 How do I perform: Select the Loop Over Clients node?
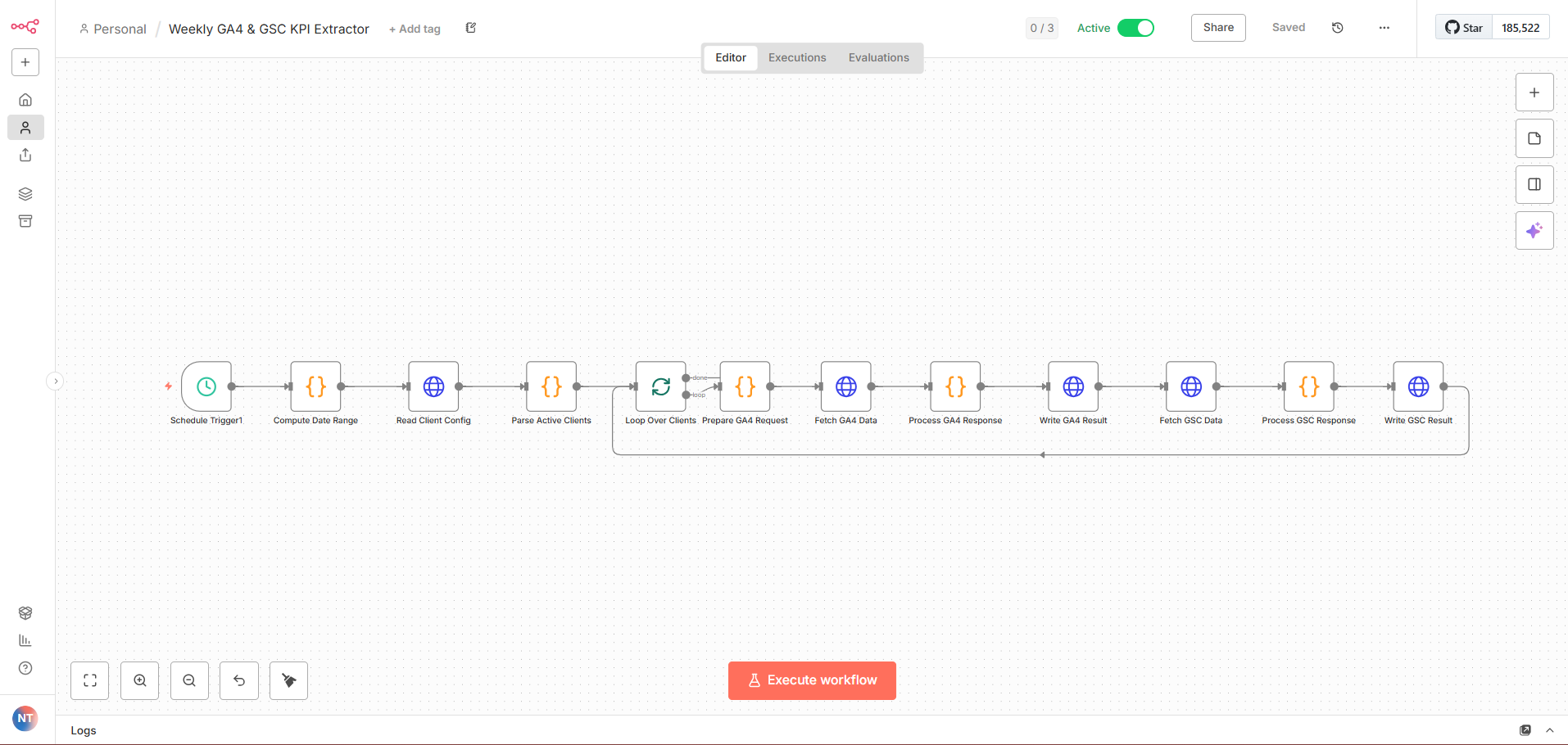pos(661,386)
